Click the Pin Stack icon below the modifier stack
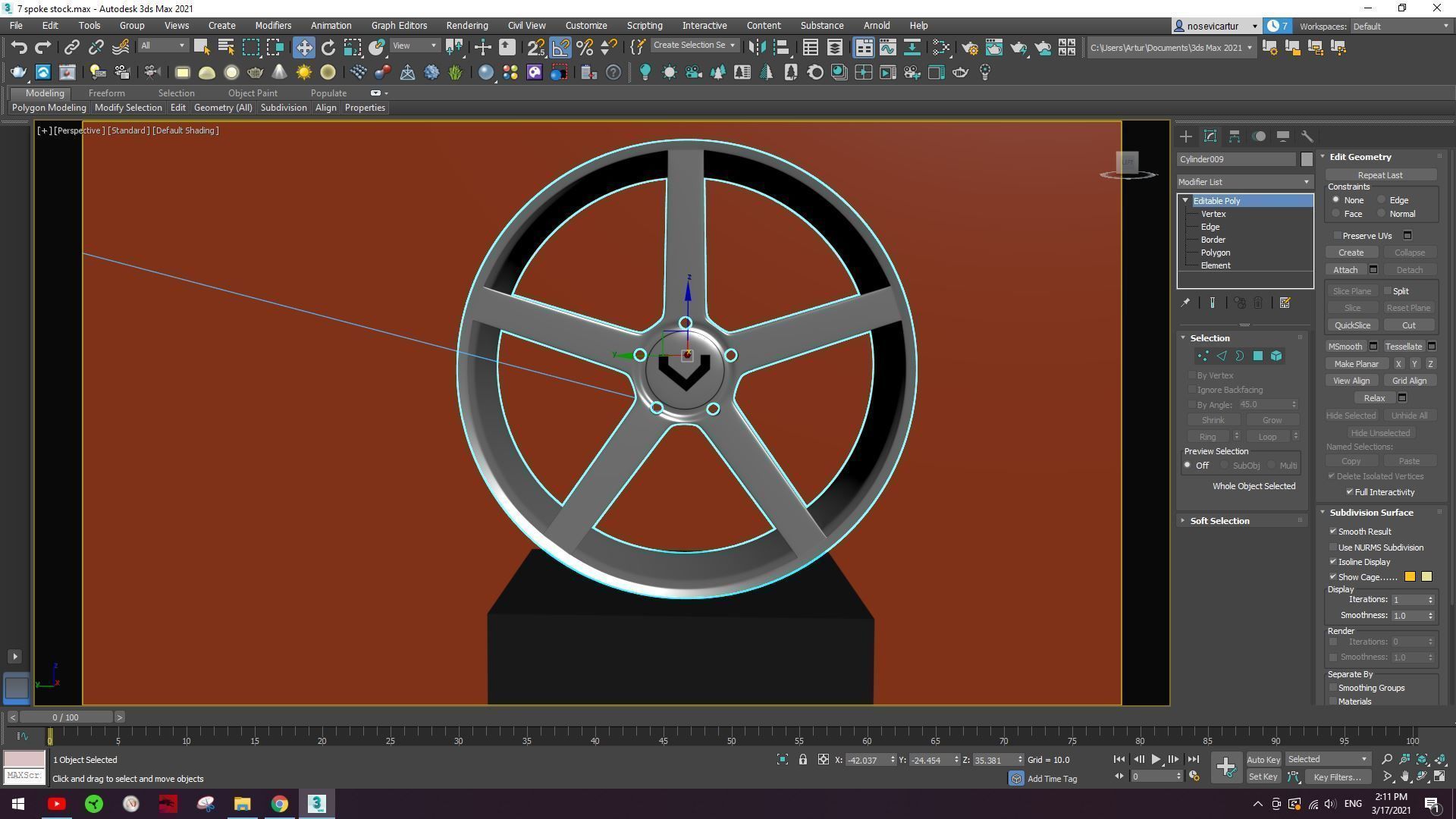The width and height of the screenshot is (1456, 819). (x=1185, y=303)
